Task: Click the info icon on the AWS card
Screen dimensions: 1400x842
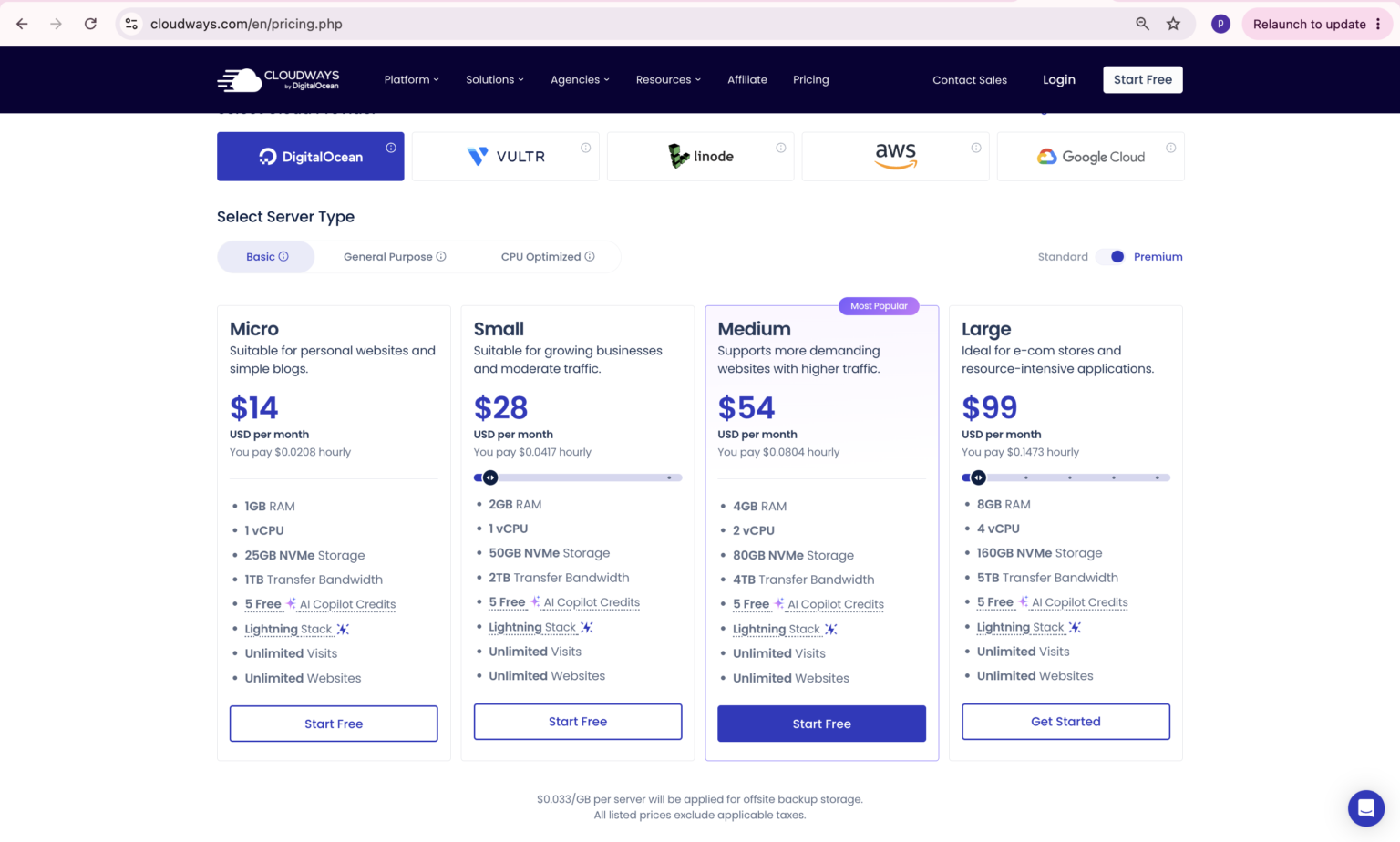Action: (x=976, y=148)
